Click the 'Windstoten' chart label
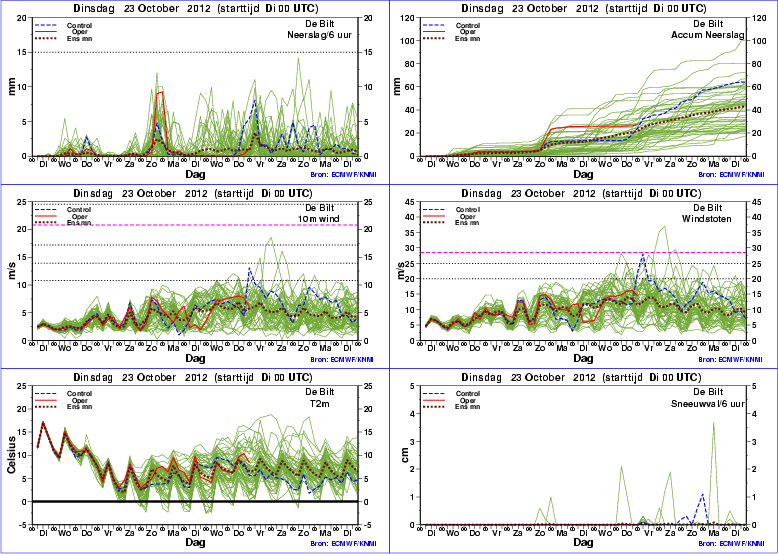This screenshot has width=778, height=554. (x=708, y=219)
